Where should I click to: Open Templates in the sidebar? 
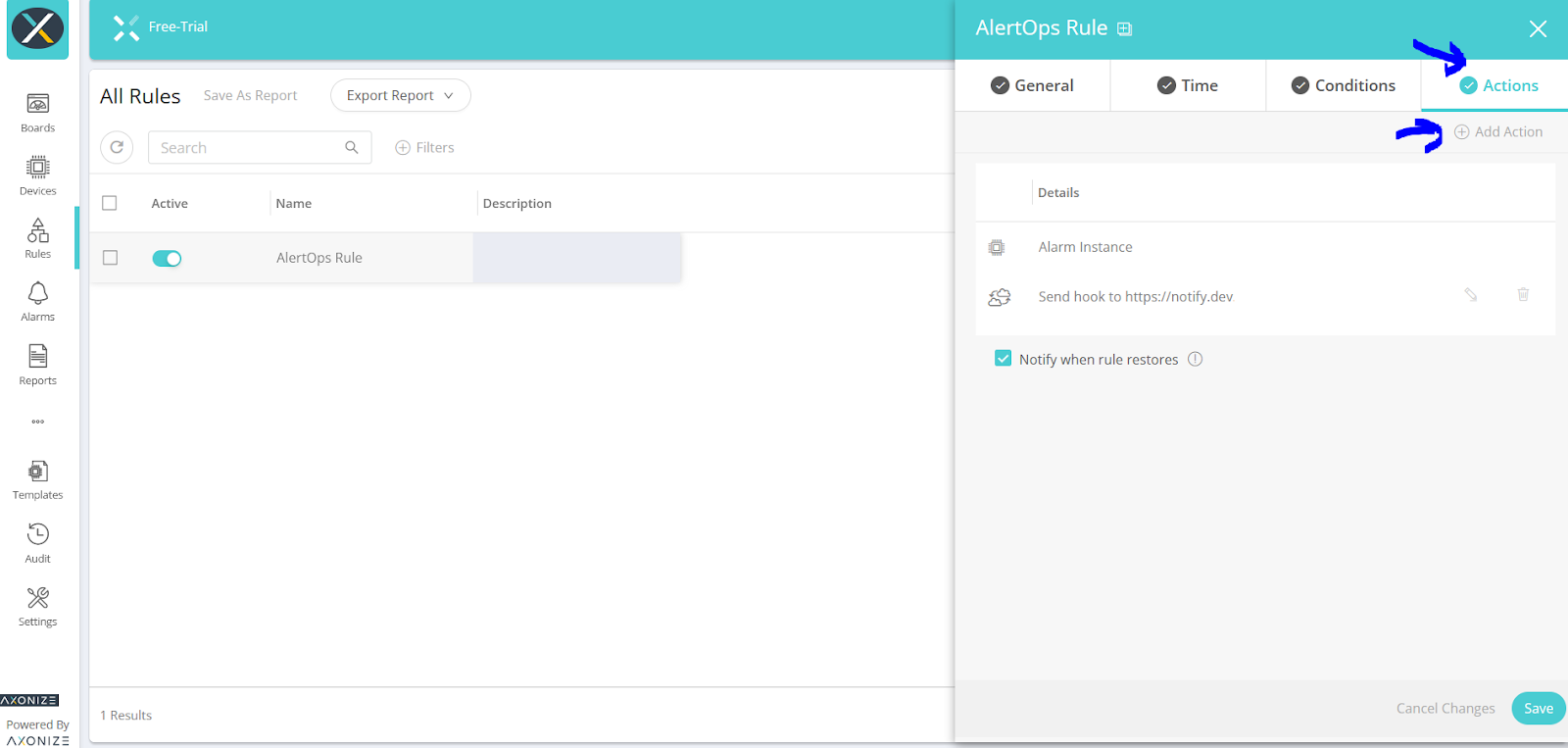[37, 472]
